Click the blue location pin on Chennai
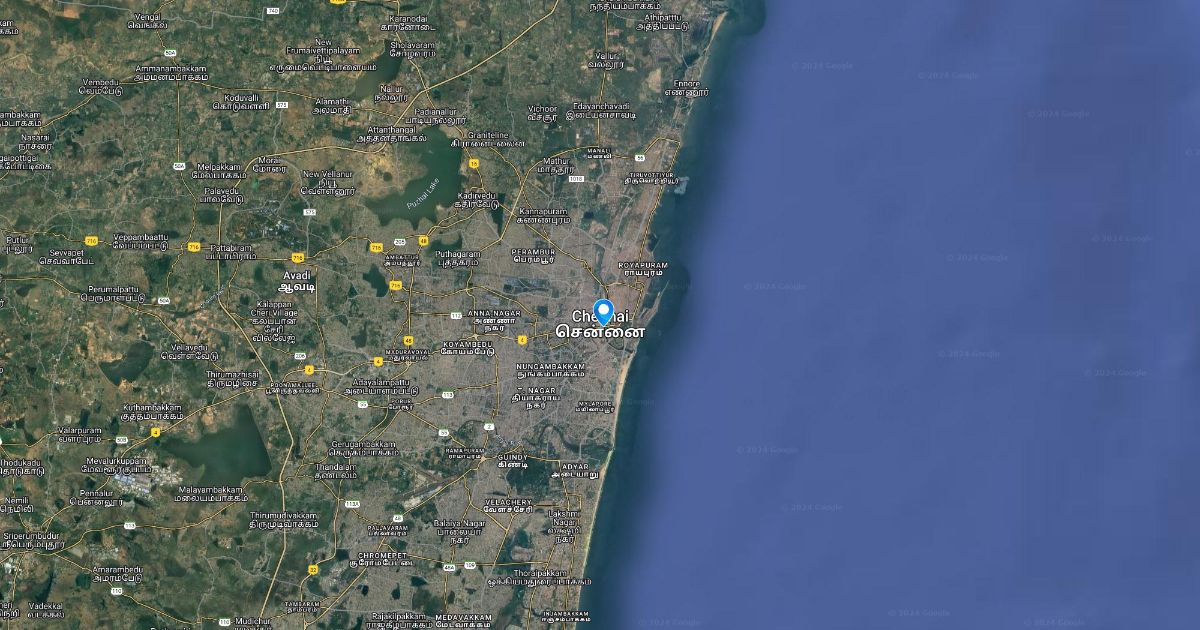 (603, 313)
